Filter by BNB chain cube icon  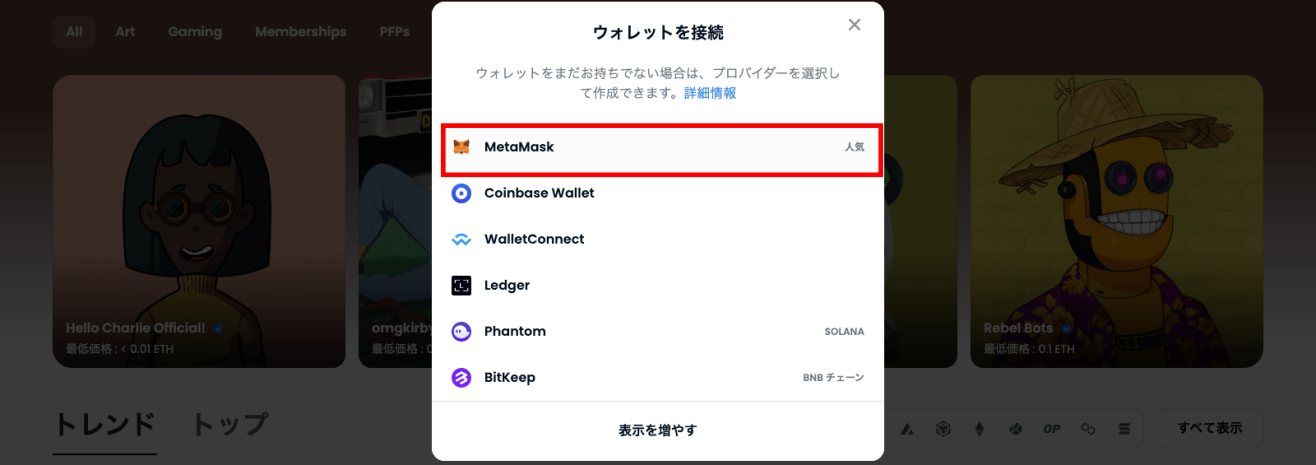[x=943, y=429]
